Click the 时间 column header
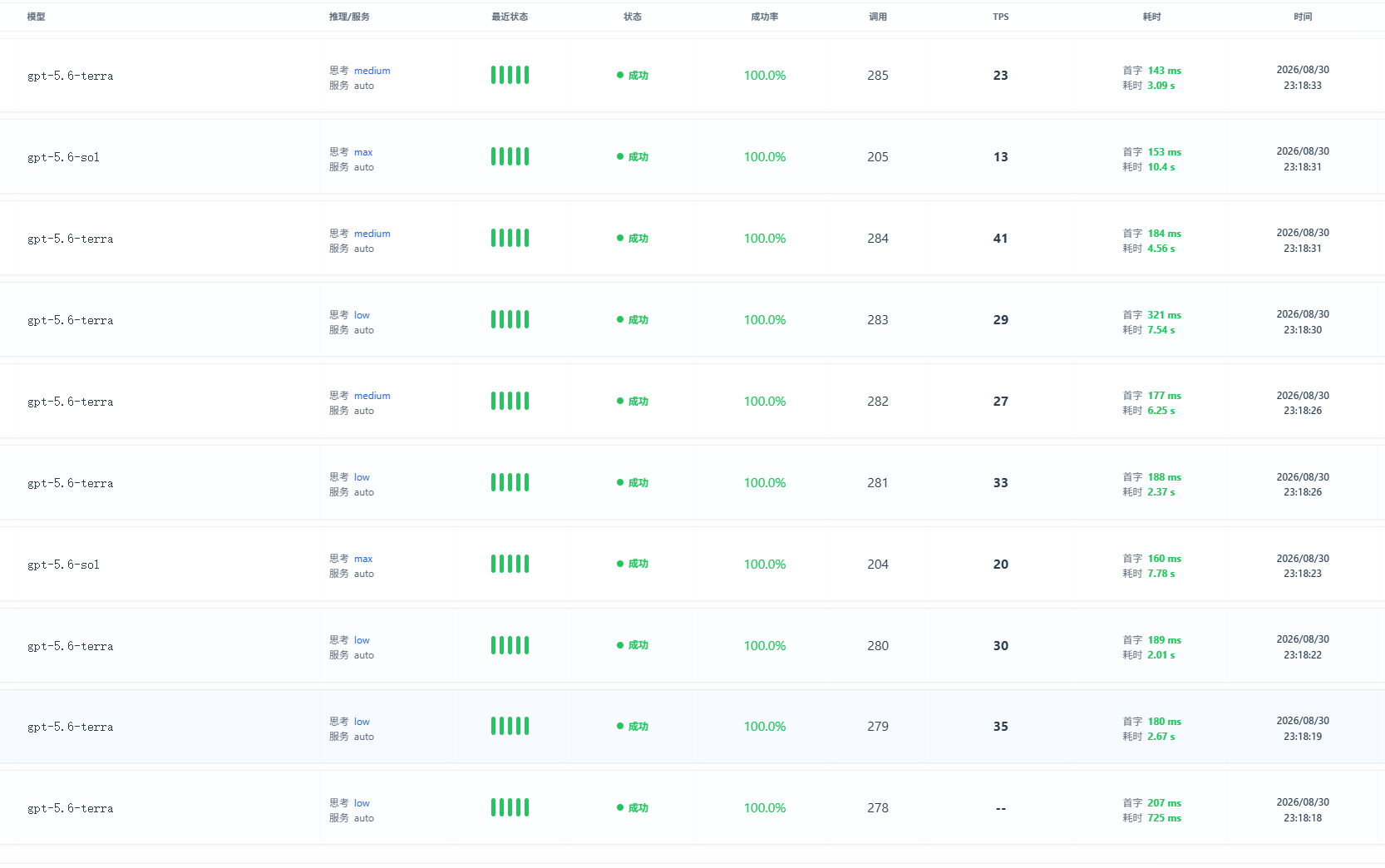The height and width of the screenshot is (868, 1385). pyautogui.click(x=1303, y=17)
